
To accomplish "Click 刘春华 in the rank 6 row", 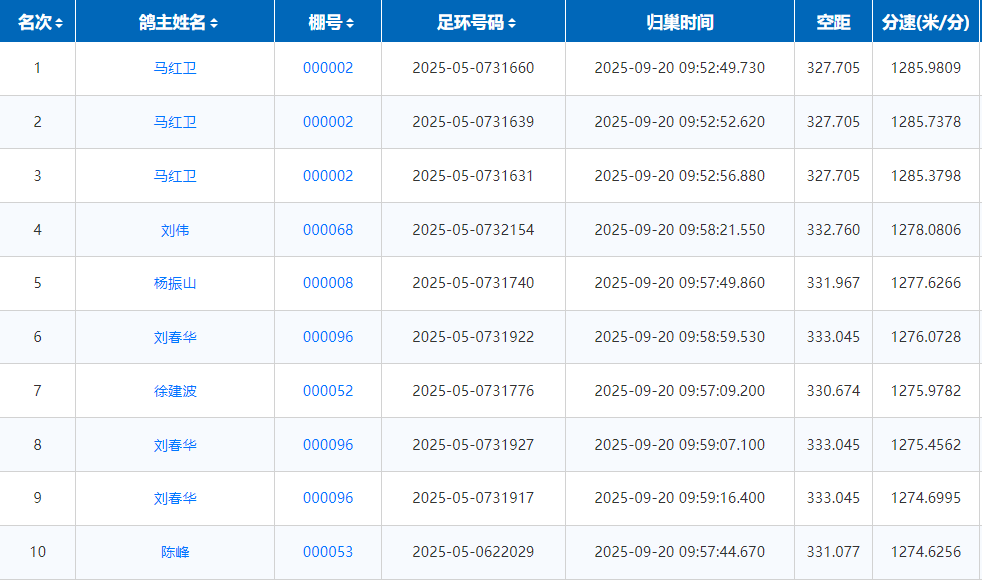I will 175,337.
